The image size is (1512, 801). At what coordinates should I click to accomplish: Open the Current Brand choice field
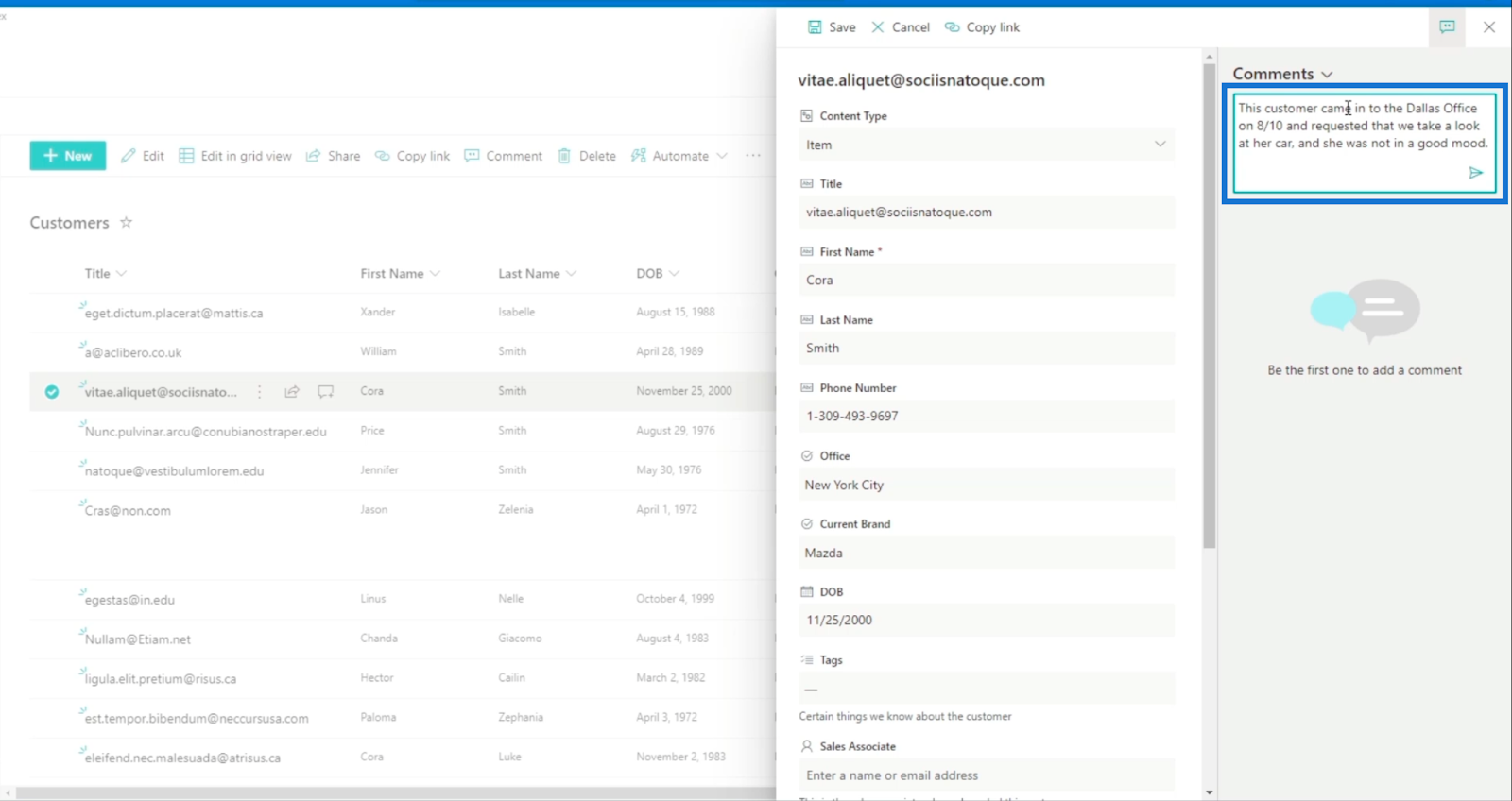[987, 553]
